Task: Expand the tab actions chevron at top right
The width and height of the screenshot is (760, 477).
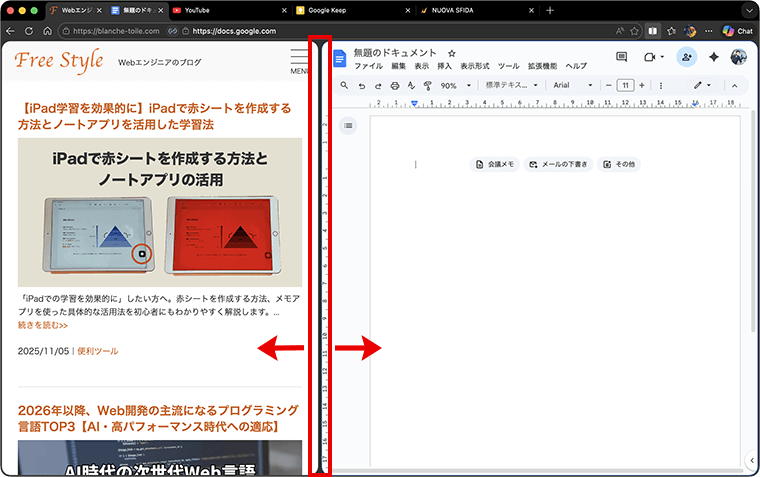Action: [x=747, y=10]
